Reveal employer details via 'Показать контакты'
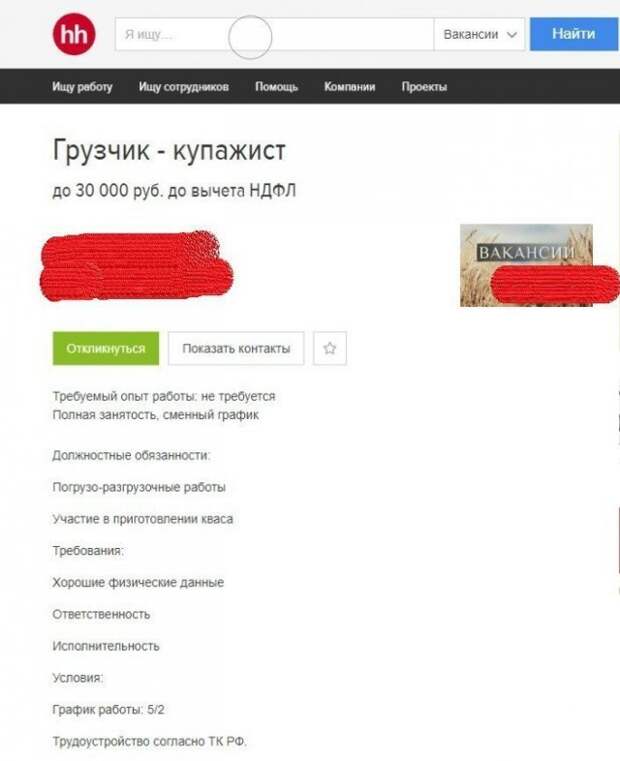 [x=236, y=348]
